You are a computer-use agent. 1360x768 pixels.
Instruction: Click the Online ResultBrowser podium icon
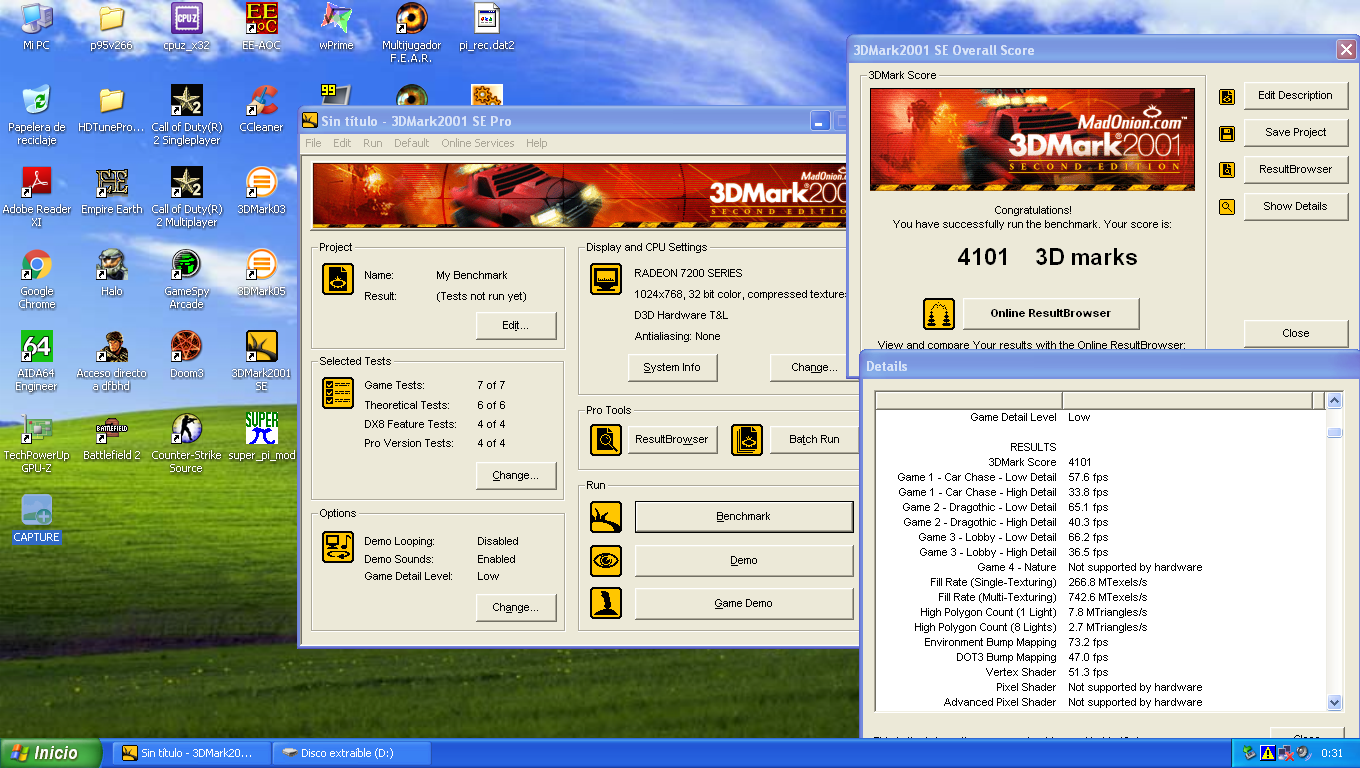point(938,314)
